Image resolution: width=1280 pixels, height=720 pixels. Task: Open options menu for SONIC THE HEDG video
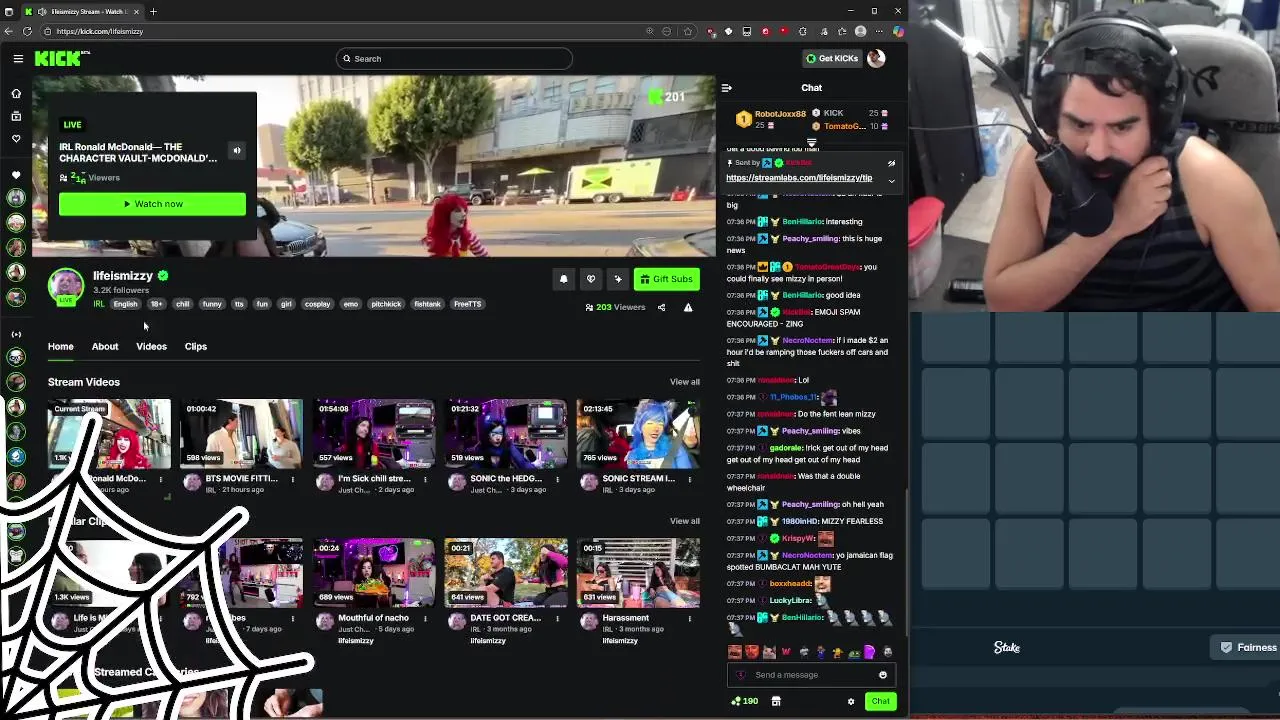(557, 479)
